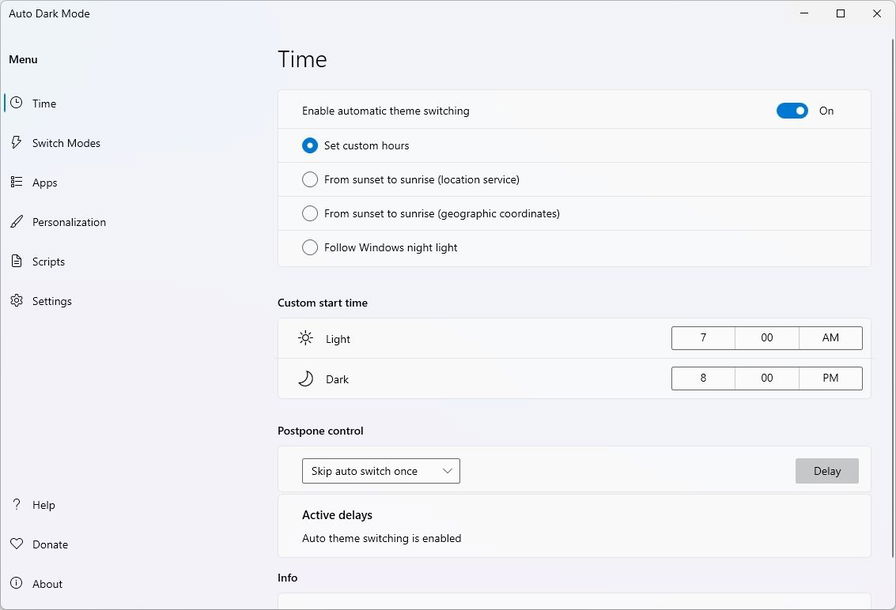The width and height of the screenshot is (896, 610).
Task: Click the Light start time minutes field
Action: [x=767, y=338]
